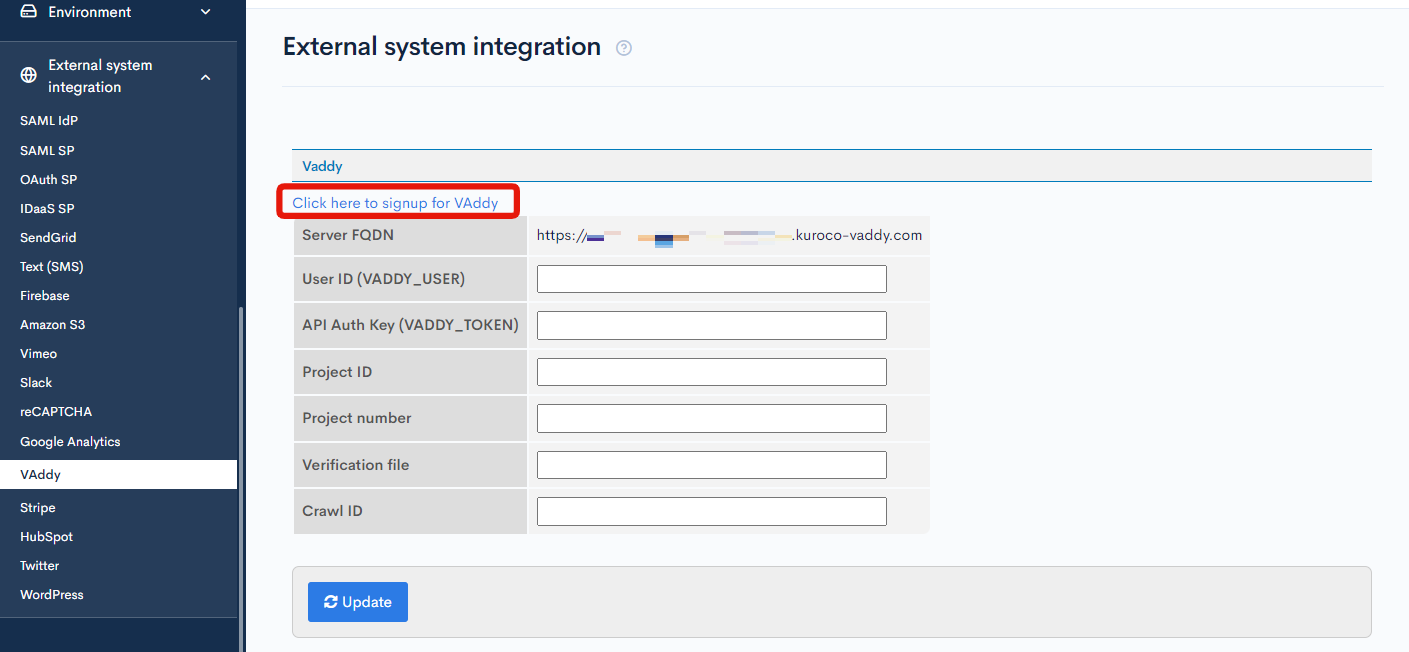Click the Crawl ID input field

coord(712,511)
